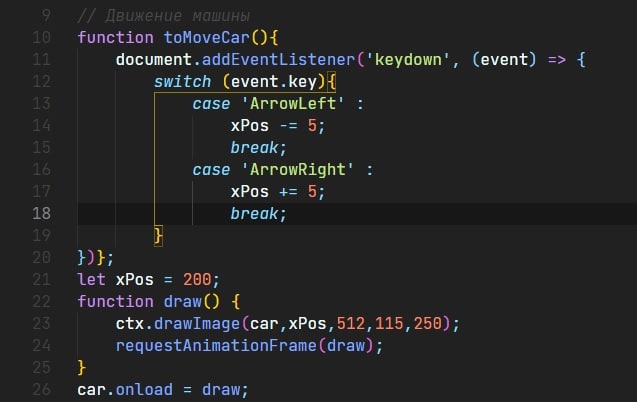The height and width of the screenshot is (402, 637).
Task: Click the drawImage method call
Action: click(x=197, y=324)
